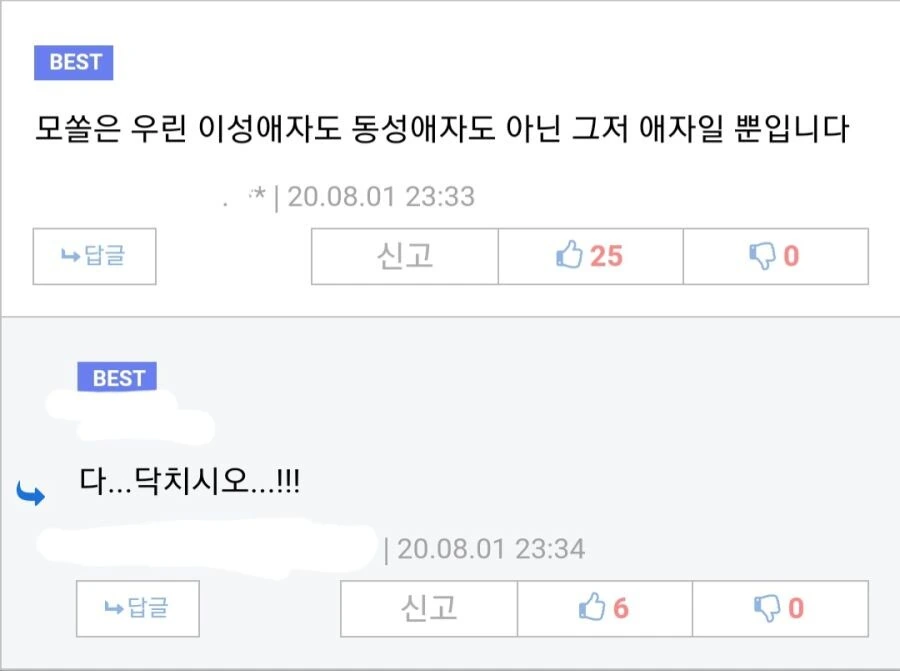This screenshot has width=900, height=671.
Task: Click the BEST badge on the nested reply
Action: pyautogui.click(x=117, y=377)
